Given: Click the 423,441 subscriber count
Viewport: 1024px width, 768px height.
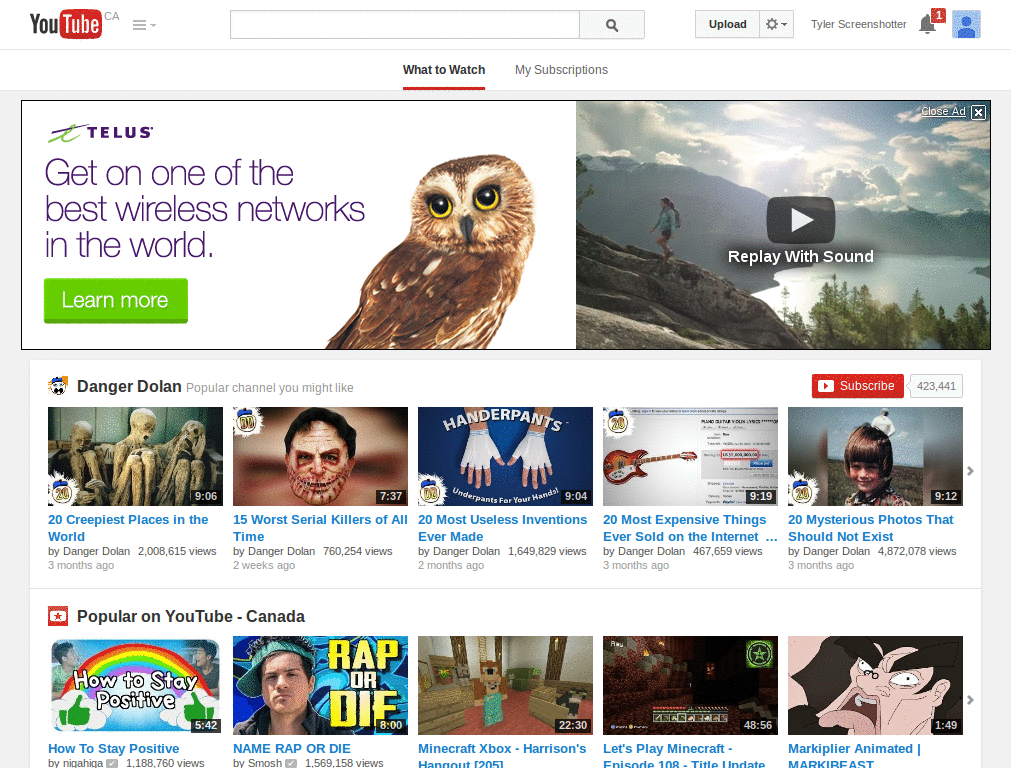Looking at the screenshot, I should point(936,386).
